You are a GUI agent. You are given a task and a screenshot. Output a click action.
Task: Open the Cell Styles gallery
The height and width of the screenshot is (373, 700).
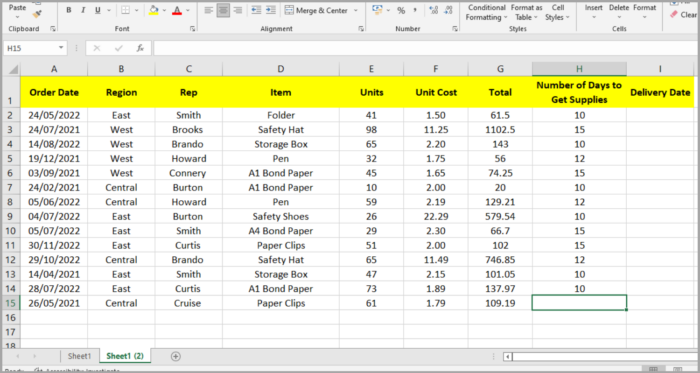[x=558, y=12]
